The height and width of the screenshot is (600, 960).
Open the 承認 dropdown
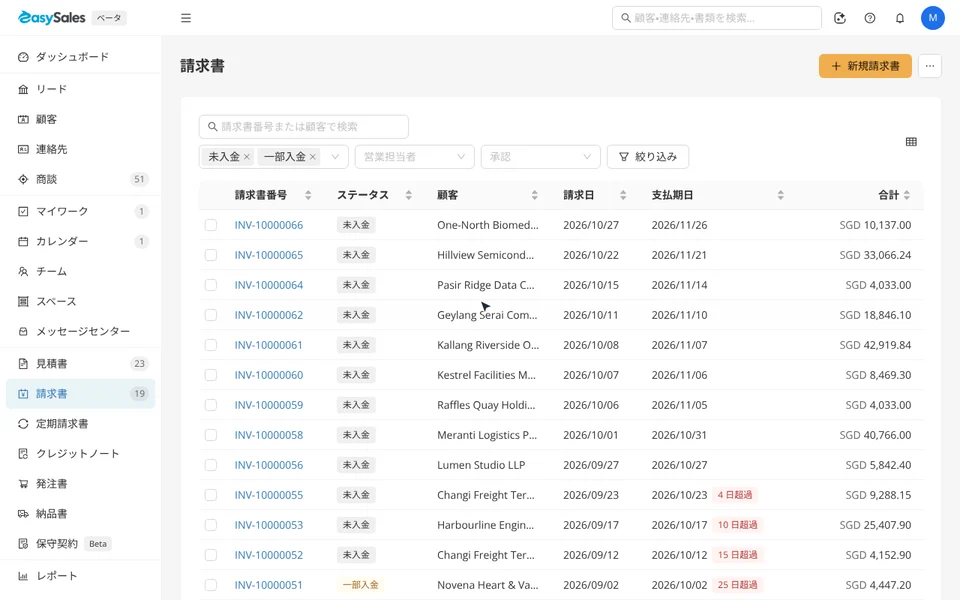tap(541, 157)
